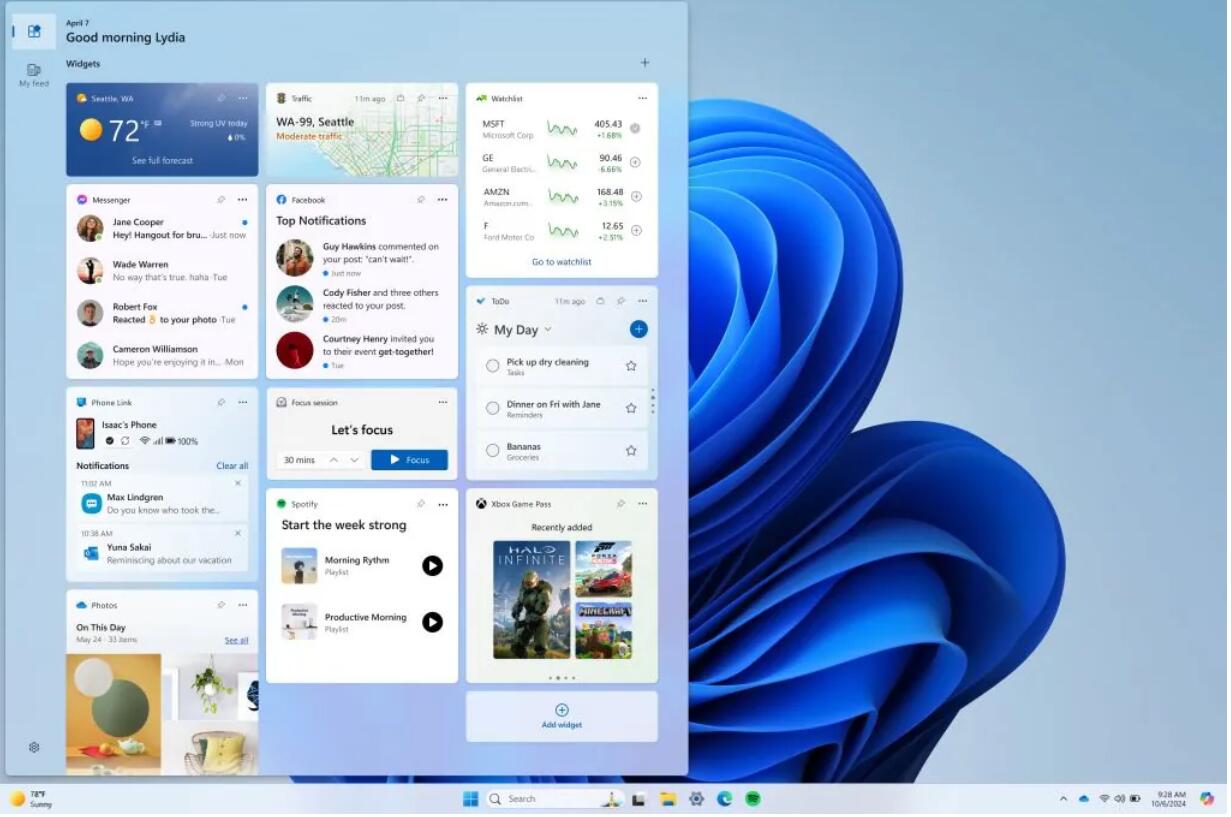The height and width of the screenshot is (817, 1231).
Task: Open Watchlist widget more options
Action: pos(644,98)
